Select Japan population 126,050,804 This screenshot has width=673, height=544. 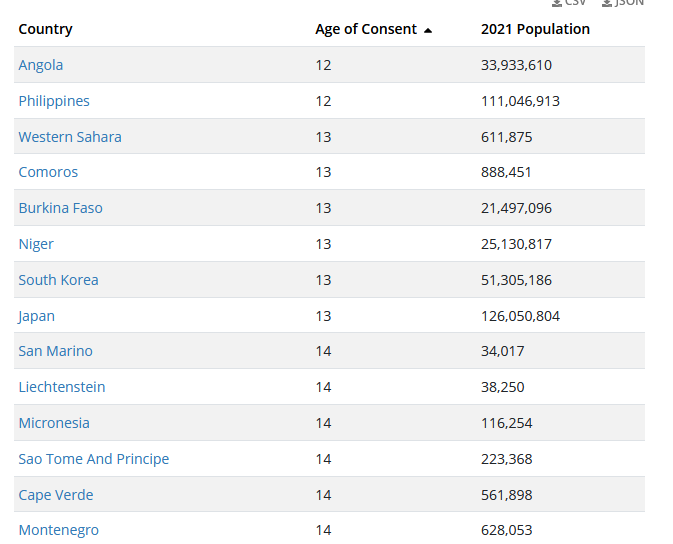(520, 316)
